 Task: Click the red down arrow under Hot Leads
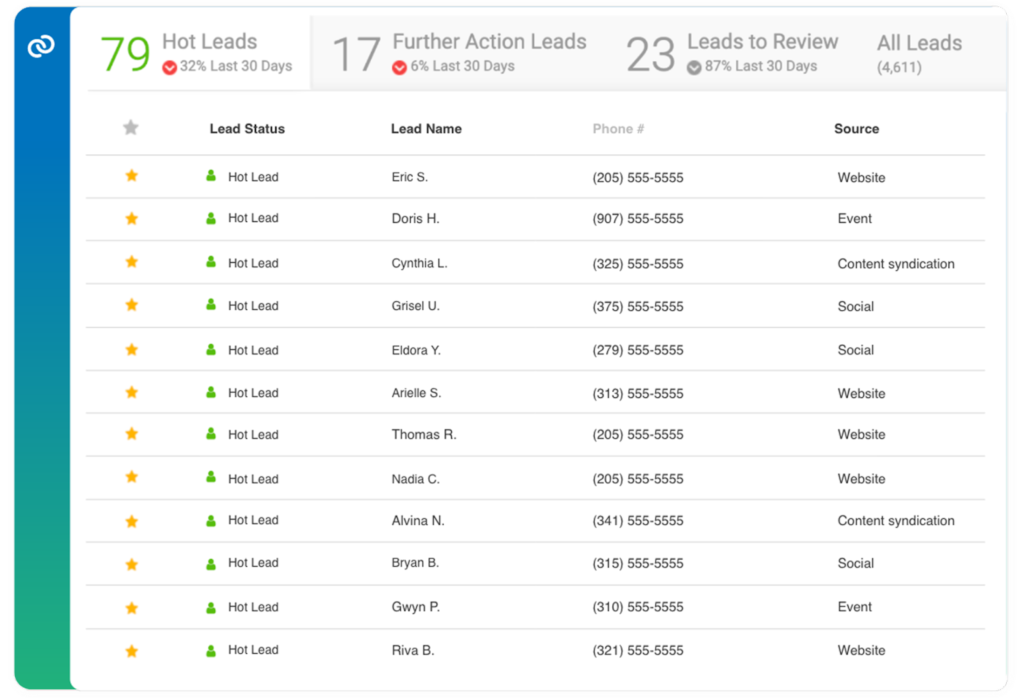(169, 68)
